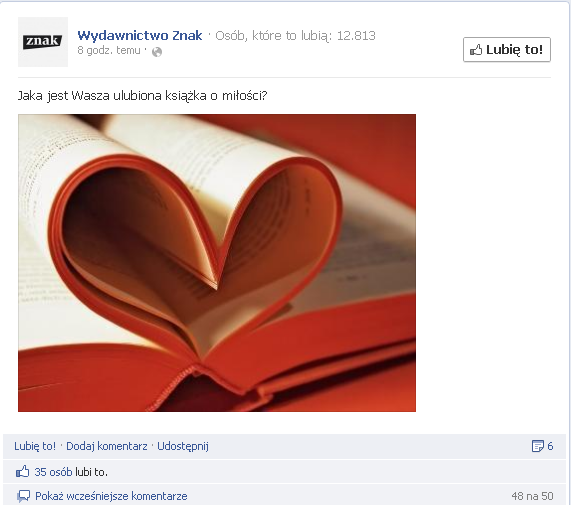The image size is (571, 505).
Task: Open the Znak logo profile picture
Action: point(43,42)
